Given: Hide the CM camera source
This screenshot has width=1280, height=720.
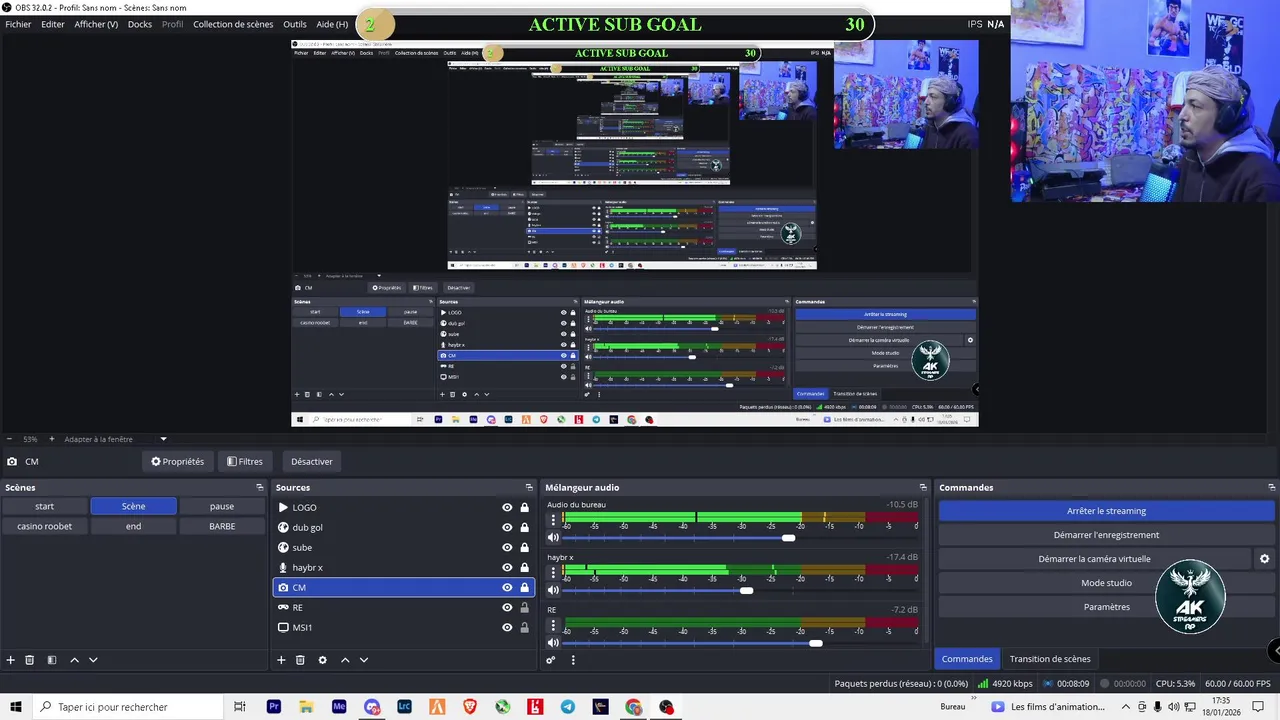Looking at the screenshot, I should coord(507,588).
